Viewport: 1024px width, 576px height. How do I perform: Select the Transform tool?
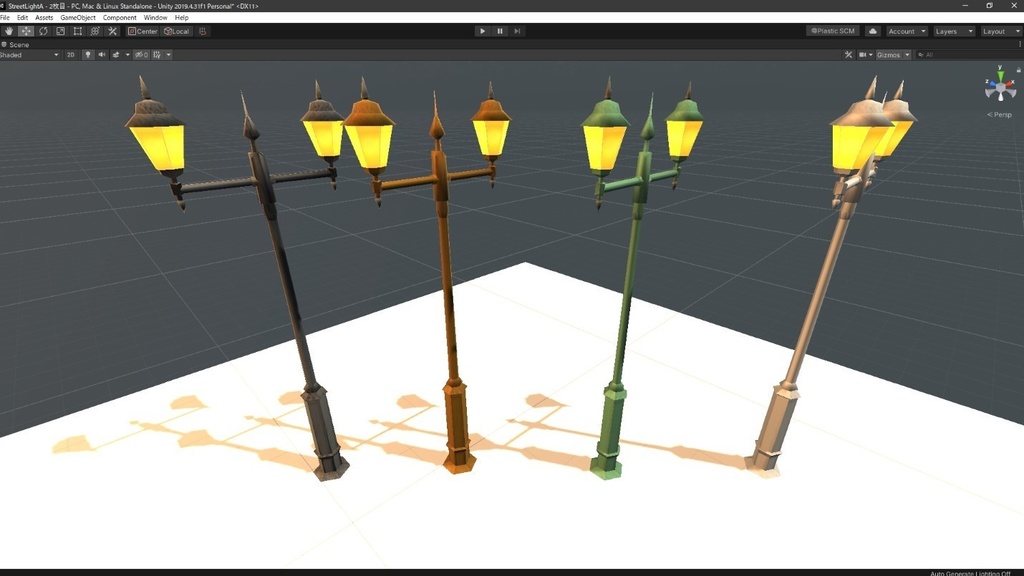(95, 31)
